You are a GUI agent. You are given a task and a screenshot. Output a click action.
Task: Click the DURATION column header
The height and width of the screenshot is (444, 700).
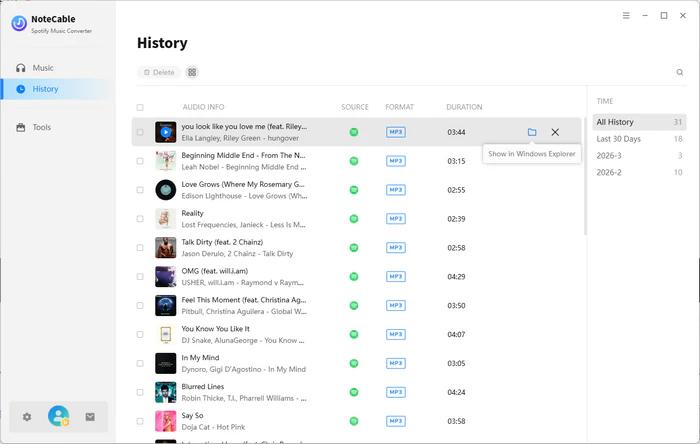coord(464,107)
